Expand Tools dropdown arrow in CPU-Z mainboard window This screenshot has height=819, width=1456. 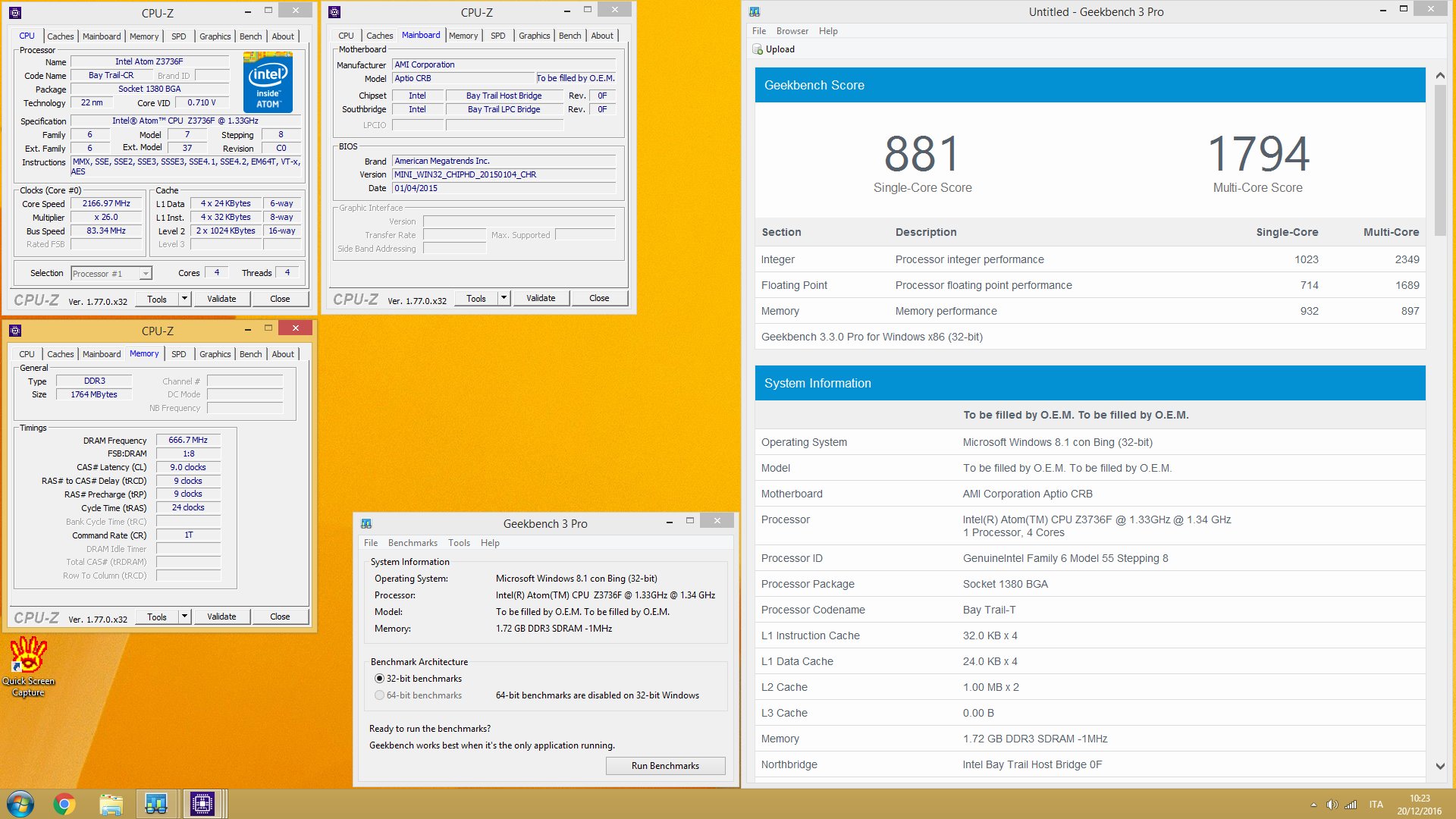504,298
